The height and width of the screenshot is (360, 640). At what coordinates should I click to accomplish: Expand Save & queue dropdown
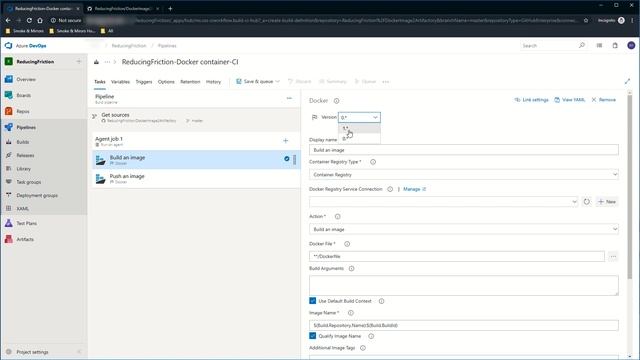coord(278,82)
